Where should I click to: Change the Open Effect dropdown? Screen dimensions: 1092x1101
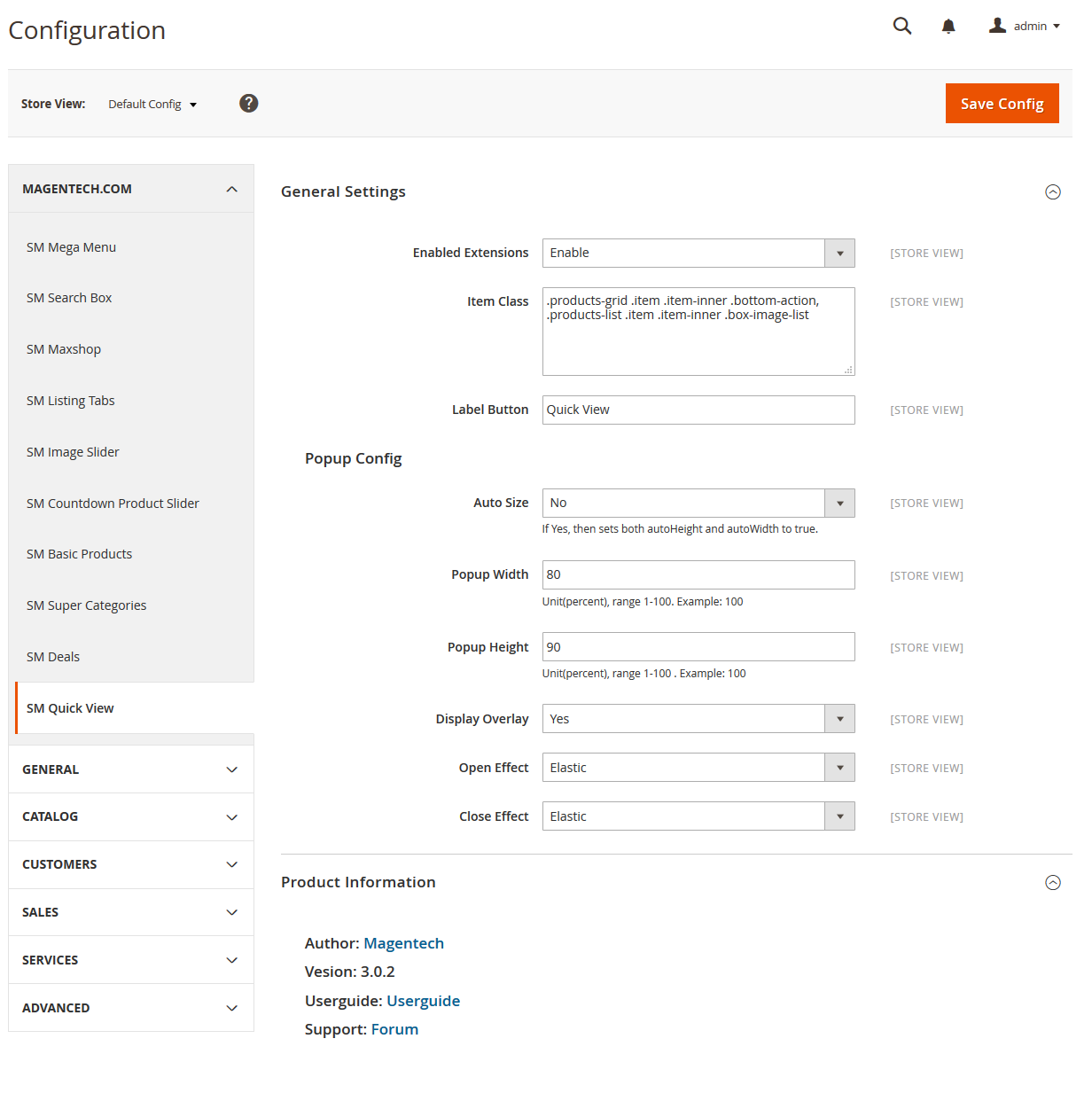(698, 768)
